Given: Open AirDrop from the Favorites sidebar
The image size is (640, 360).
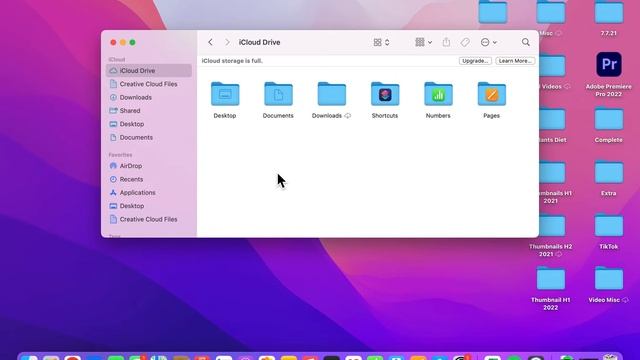Looking at the screenshot, I should [149, 166].
